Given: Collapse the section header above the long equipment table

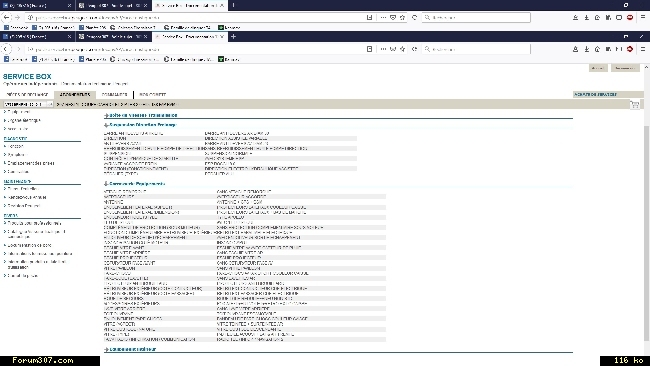Looking at the screenshot, I should pos(134,184).
